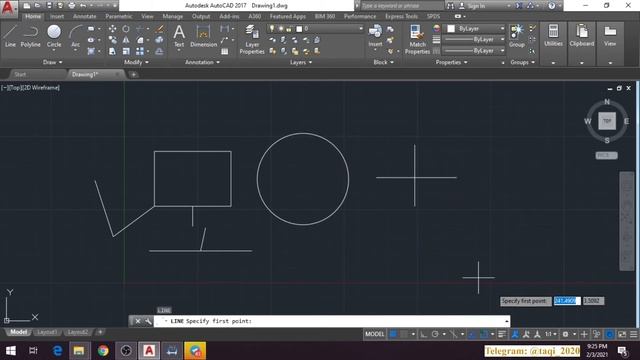
Task: Switch to the Layout1 tab
Action: [47, 332]
